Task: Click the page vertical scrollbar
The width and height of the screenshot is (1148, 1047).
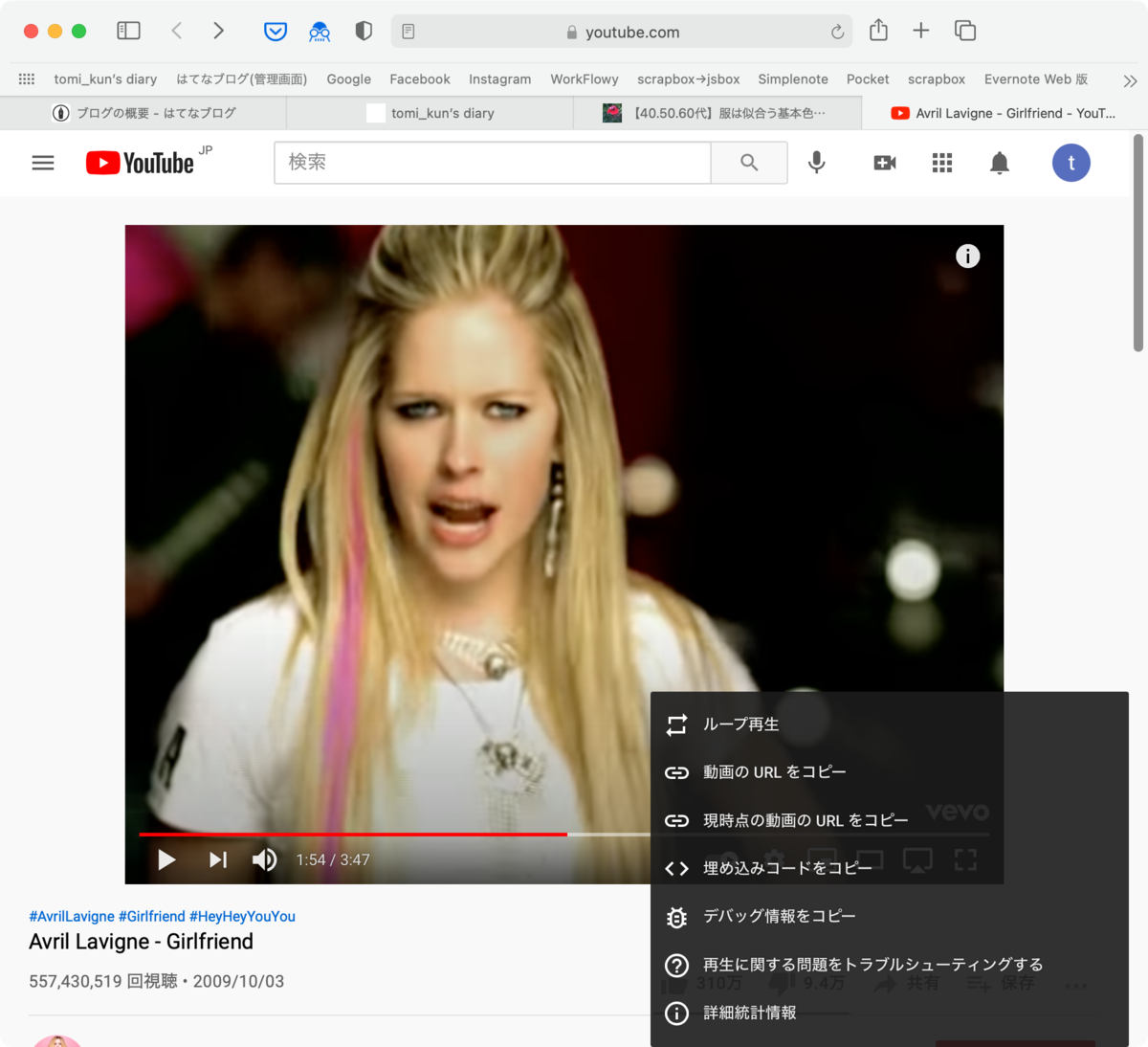Action: coord(1138,243)
